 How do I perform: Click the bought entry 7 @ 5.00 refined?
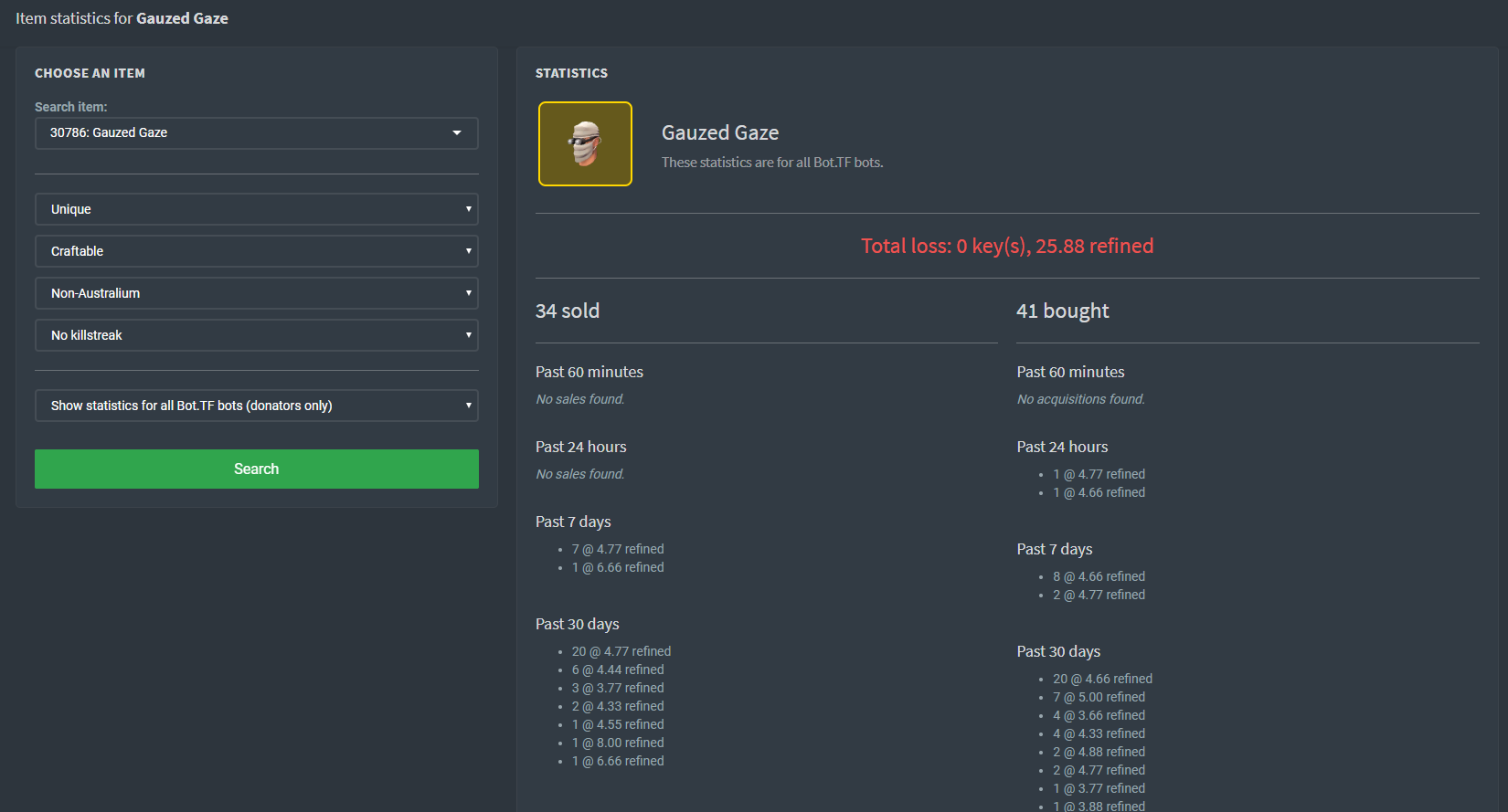[1099, 697]
